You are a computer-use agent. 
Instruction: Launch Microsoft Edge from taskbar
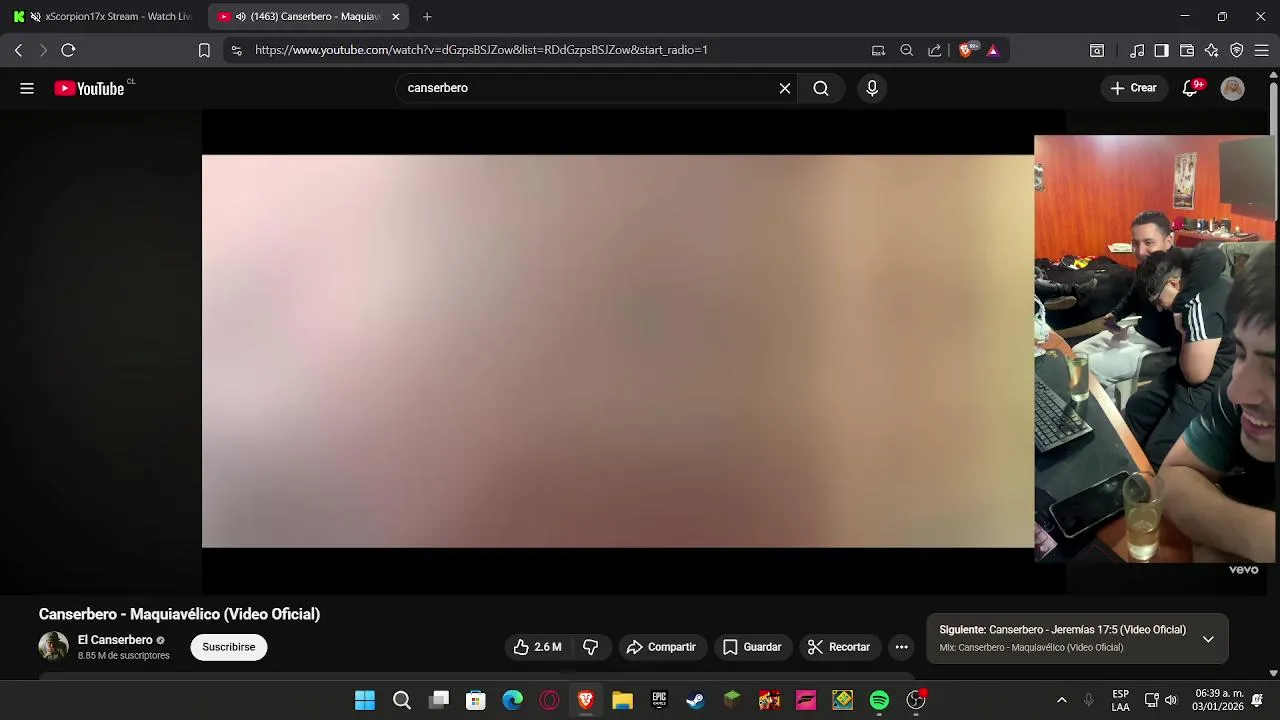click(x=512, y=700)
